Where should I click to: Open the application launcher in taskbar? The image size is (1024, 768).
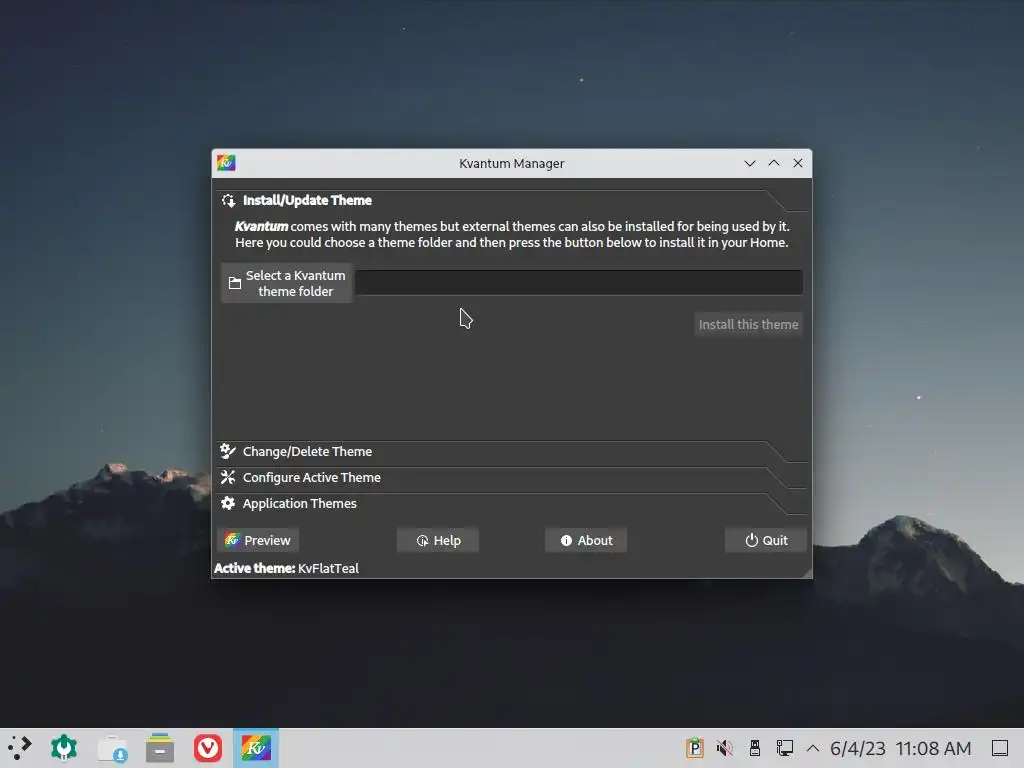click(x=20, y=748)
